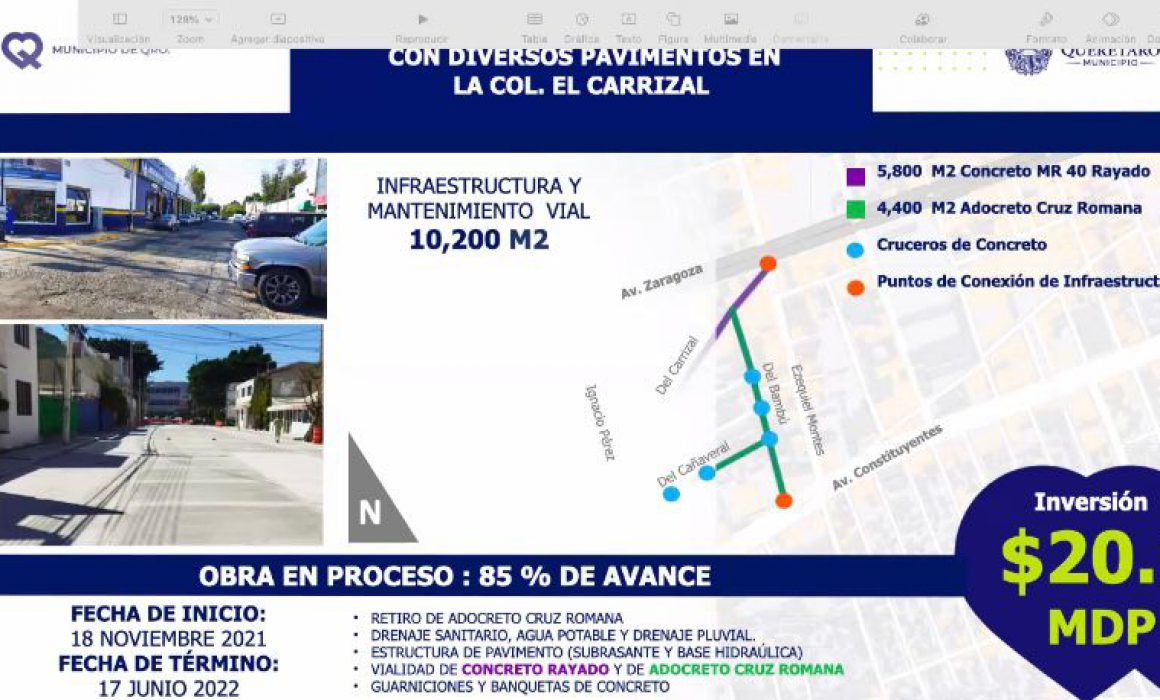
Task: Insert a shape using Figura
Action: click(x=672, y=27)
